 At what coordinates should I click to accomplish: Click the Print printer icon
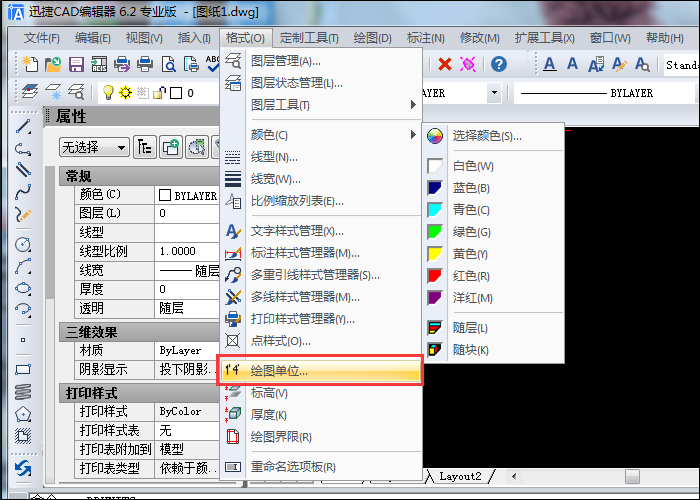click(145, 64)
